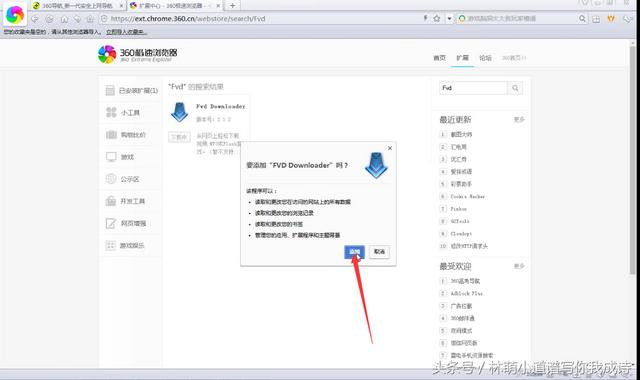Viewport: 640px width, 380px height.
Task: Show more under 最近更新
Action: click(519, 120)
